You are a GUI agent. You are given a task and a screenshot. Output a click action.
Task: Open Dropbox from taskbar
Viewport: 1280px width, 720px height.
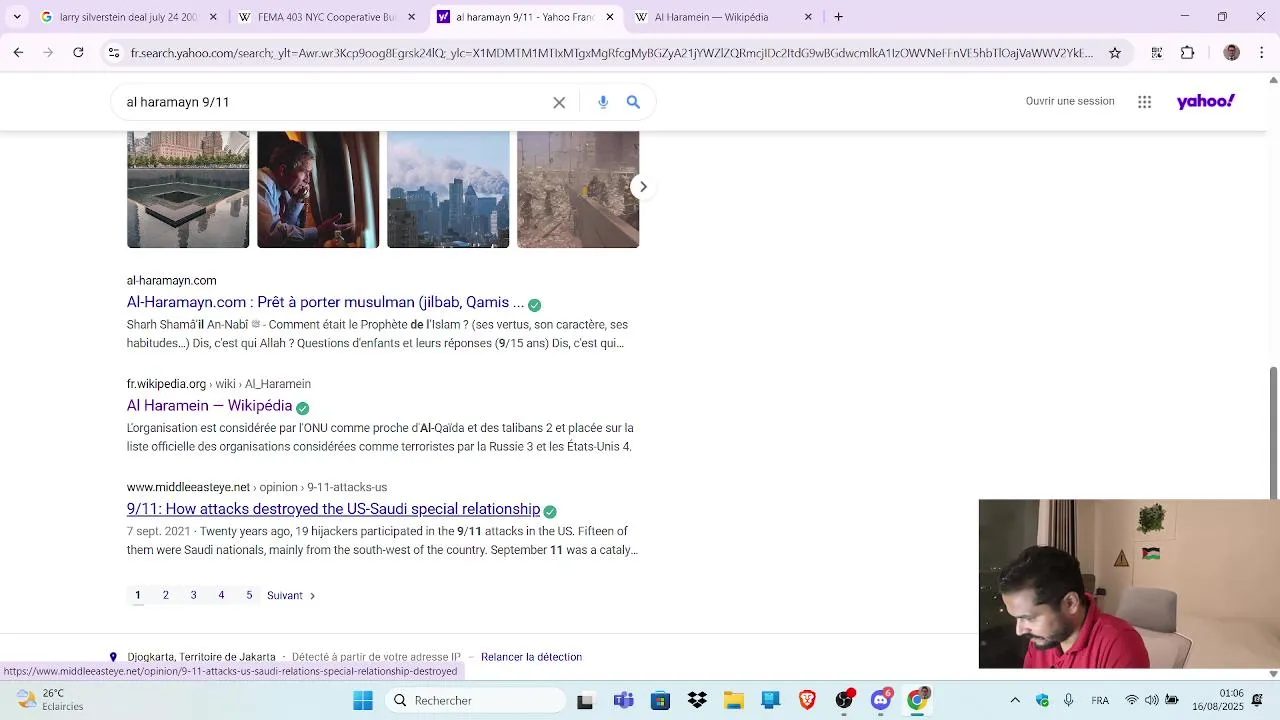[697, 701]
